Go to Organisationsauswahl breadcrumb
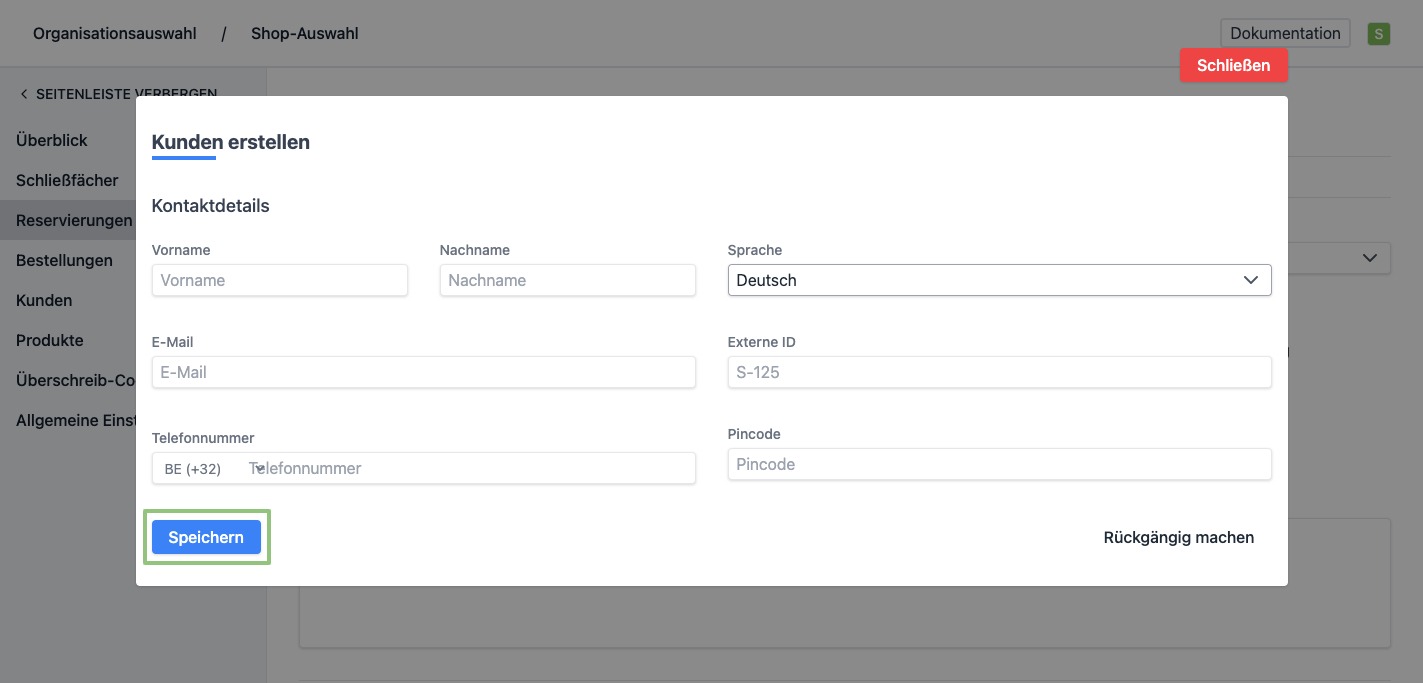The width and height of the screenshot is (1423, 683). 115,34
